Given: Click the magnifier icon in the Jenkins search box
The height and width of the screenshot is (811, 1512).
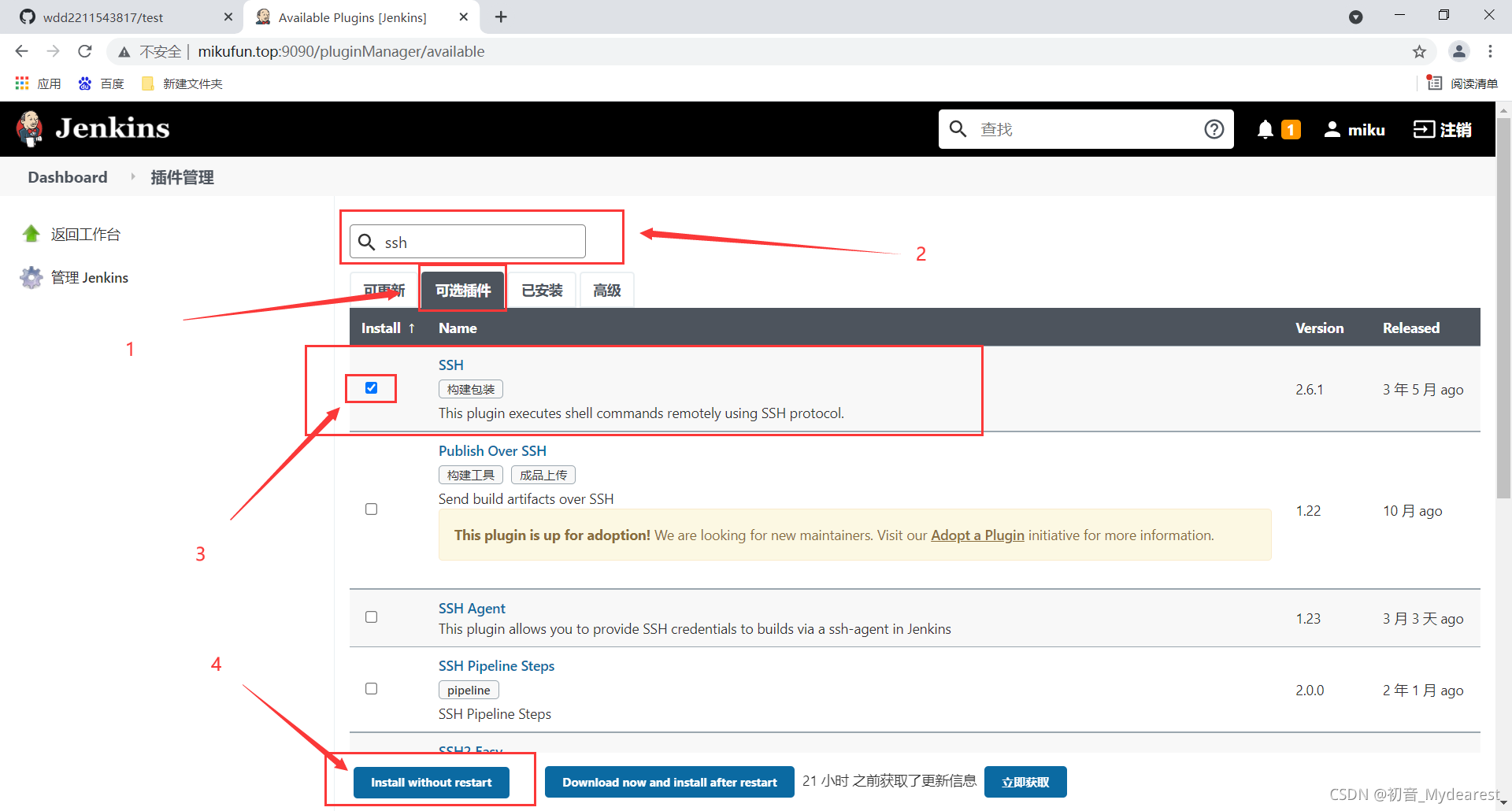Looking at the screenshot, I should [958, 128].
